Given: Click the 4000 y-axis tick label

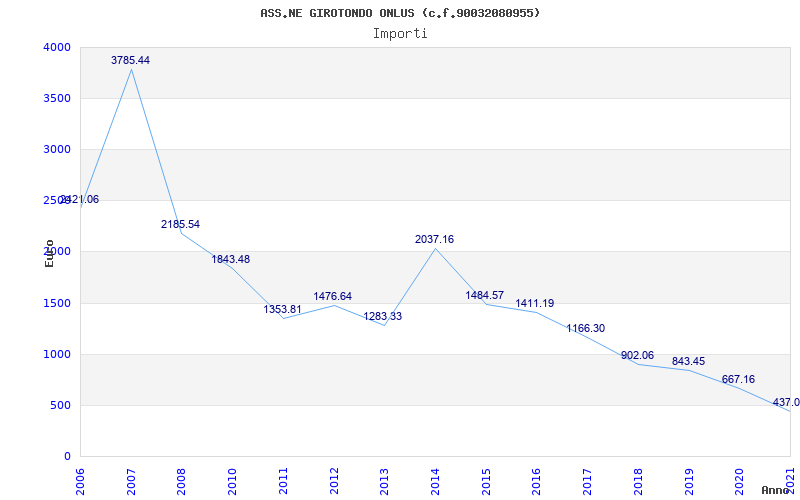Looking at the screenshot, I should point(55,47).
